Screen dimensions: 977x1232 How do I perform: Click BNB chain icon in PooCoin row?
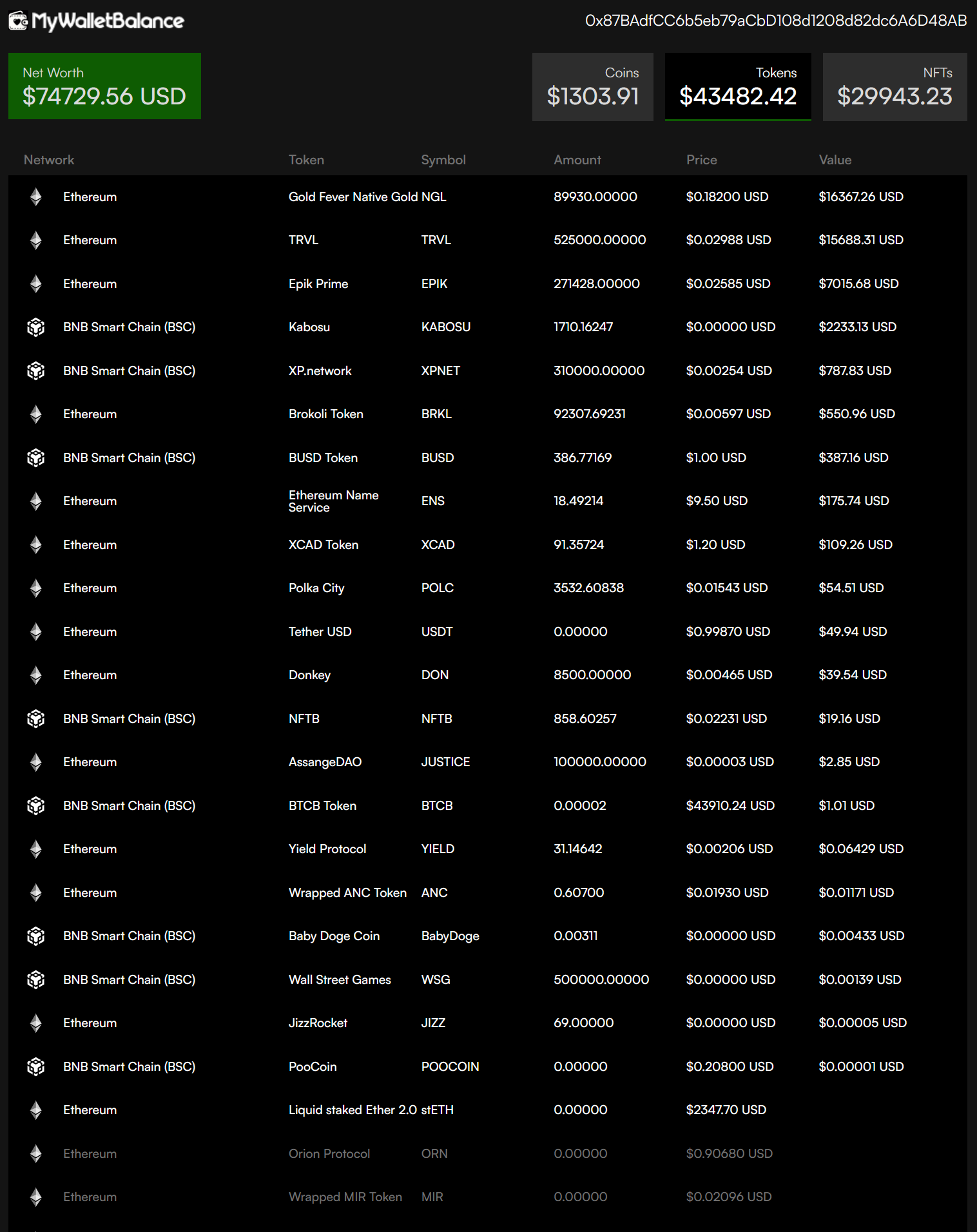coord(36,1066)
